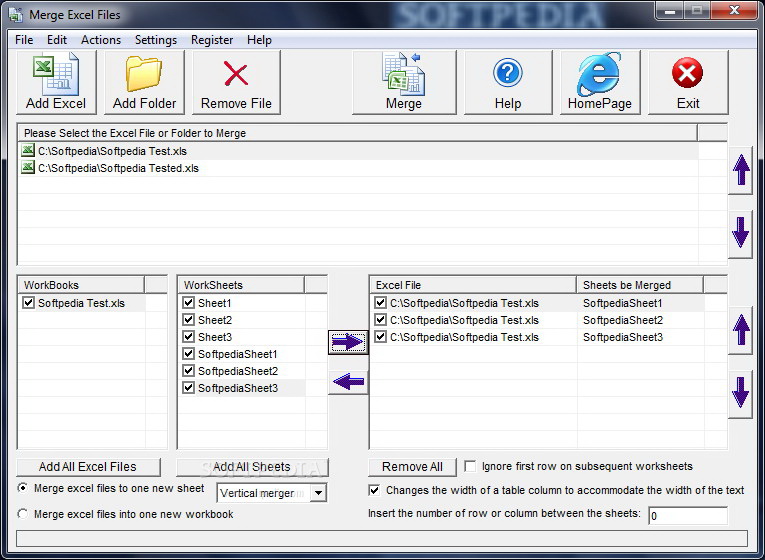Enable Ignore first row on subsequent worksheets
765x560 pixels.
(470, 466)
